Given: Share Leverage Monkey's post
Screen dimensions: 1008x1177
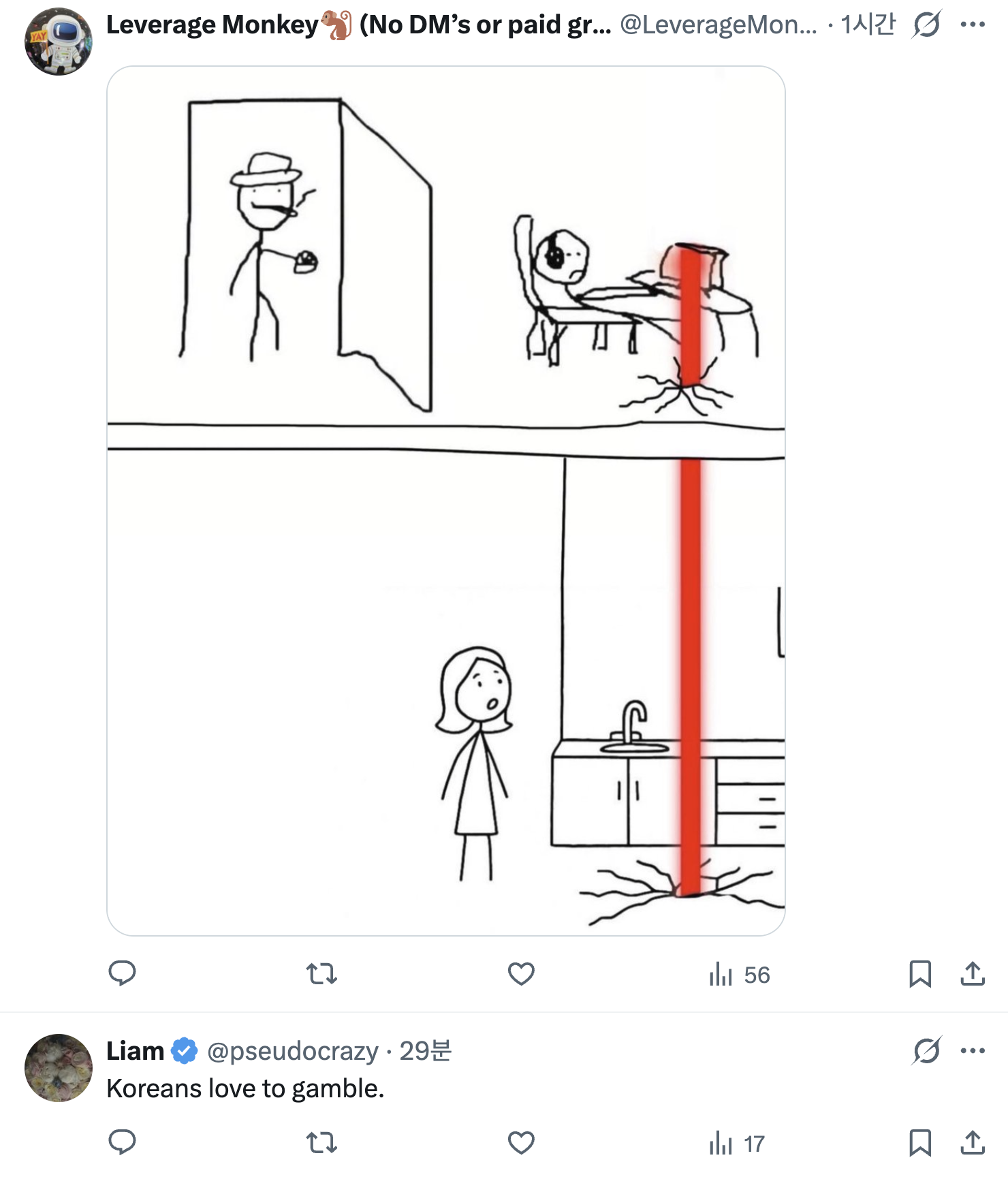Looking at the screenshot, I should (973, 973).
